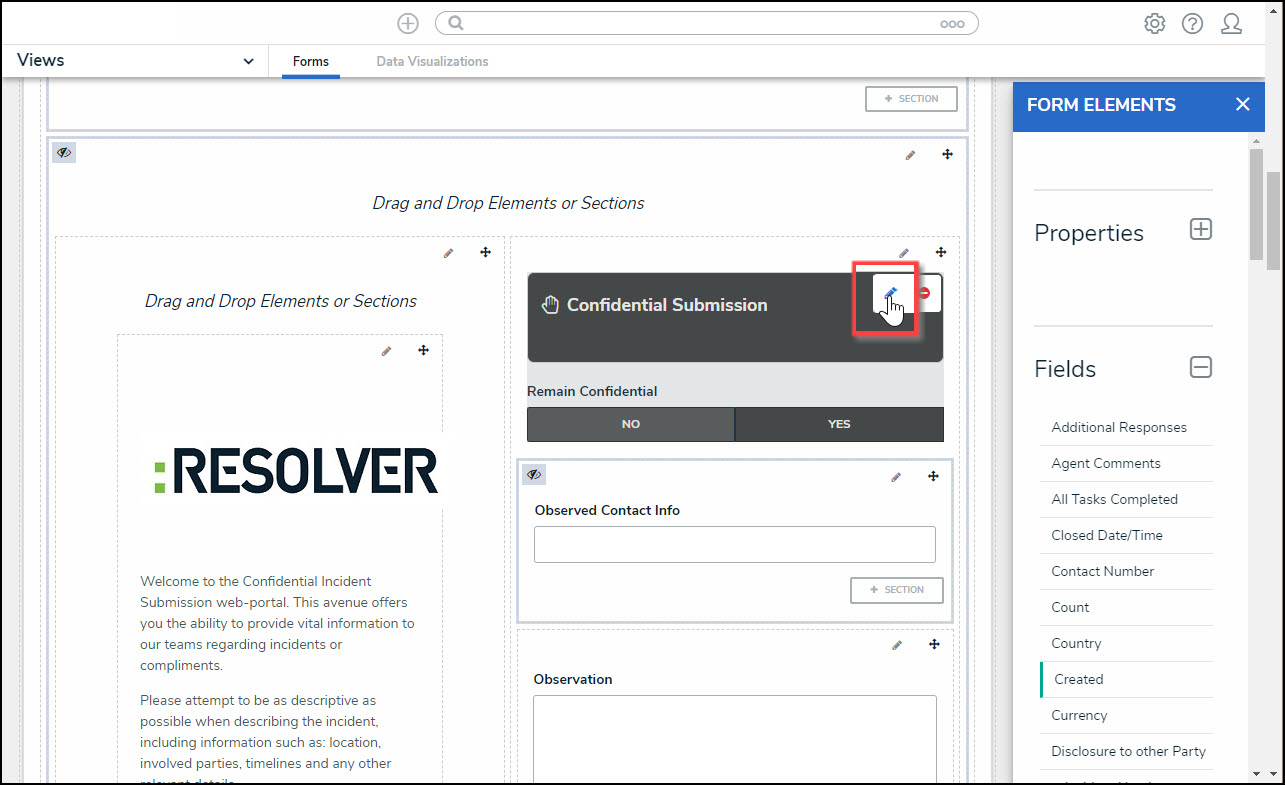The width and height of the screenshot is (1285, 785).
Task: Click the user profile icon
Action: pyautogui.click(x=1231, y=24)
